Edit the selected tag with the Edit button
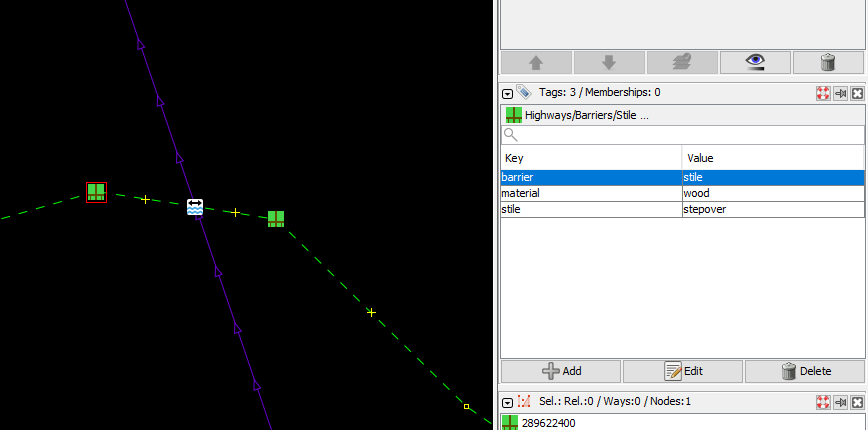 pyautogui.click(x=683, y=371)
